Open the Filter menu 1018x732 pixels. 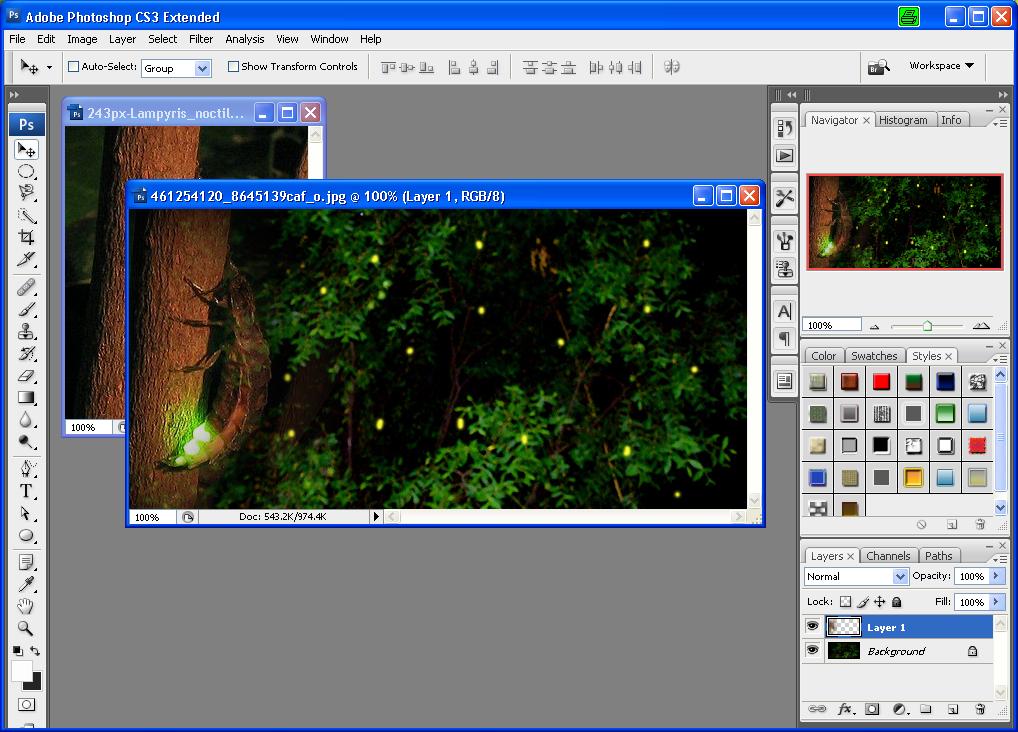[201, 39]
